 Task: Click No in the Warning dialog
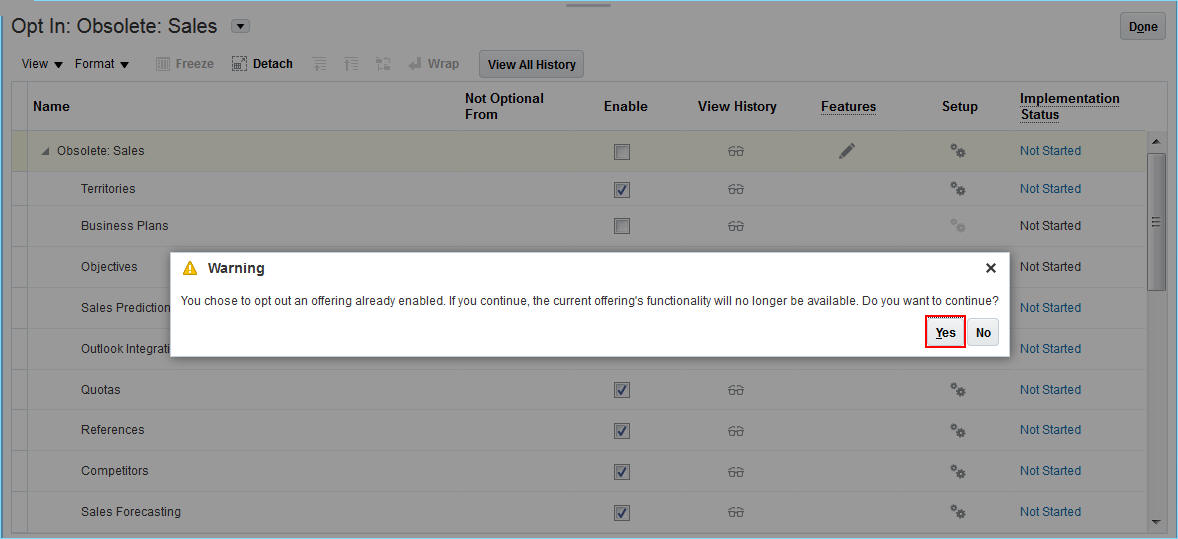[983, 333]
